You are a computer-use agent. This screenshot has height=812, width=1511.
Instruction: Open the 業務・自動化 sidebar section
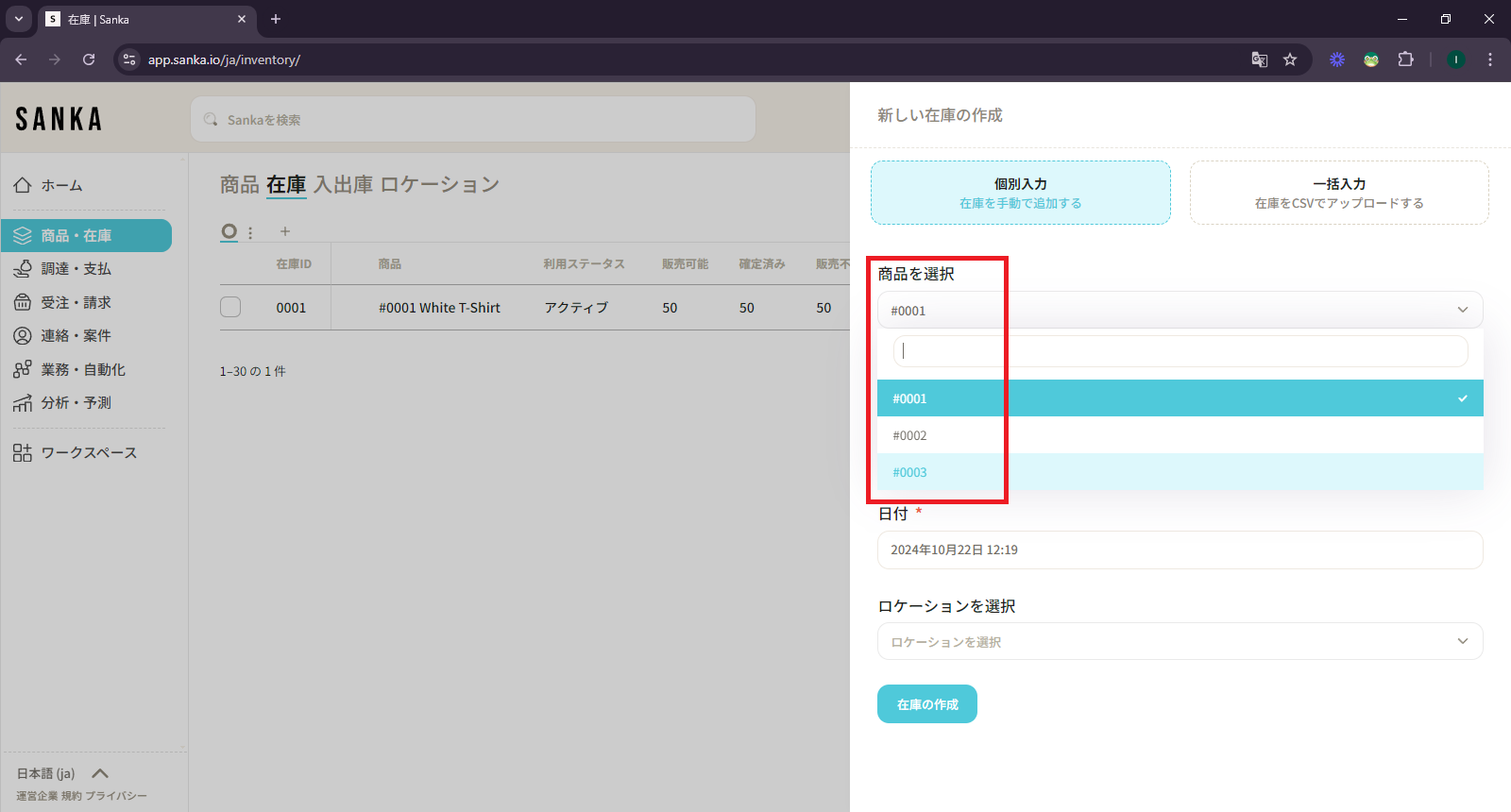point(82,370)
